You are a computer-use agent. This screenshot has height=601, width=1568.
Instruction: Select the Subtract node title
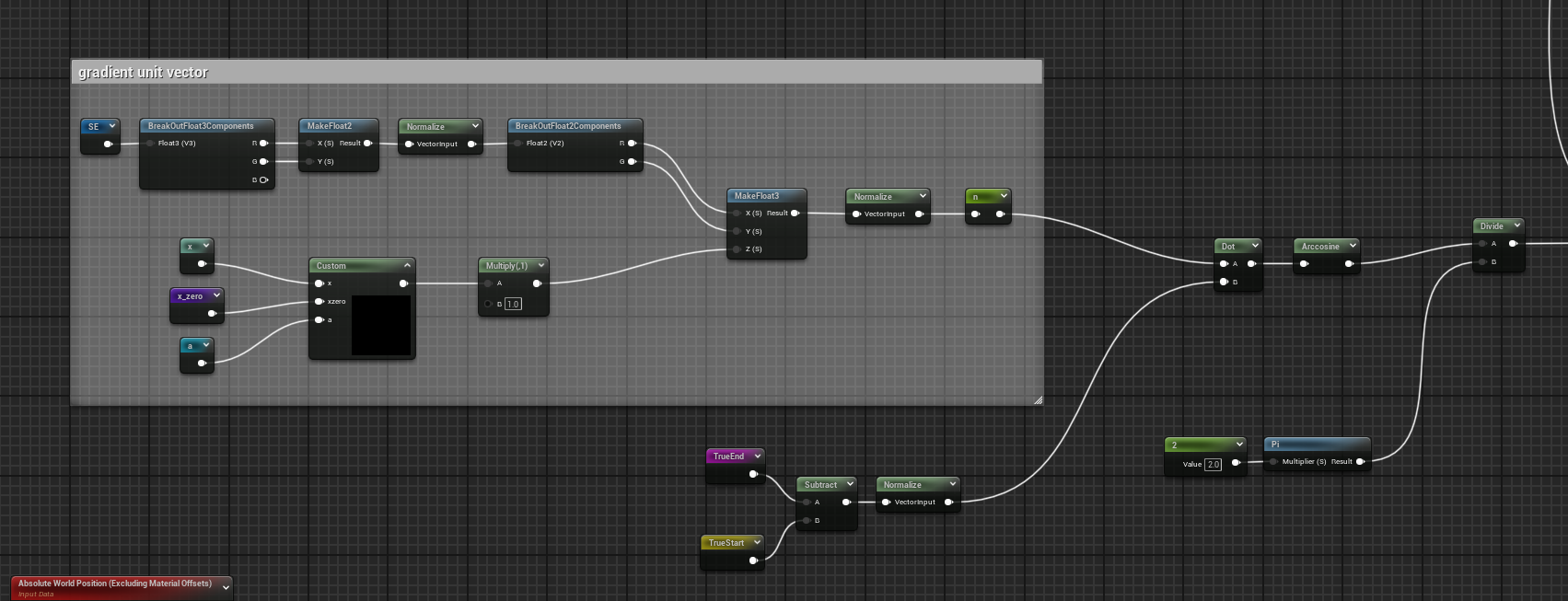coord(820,484)
